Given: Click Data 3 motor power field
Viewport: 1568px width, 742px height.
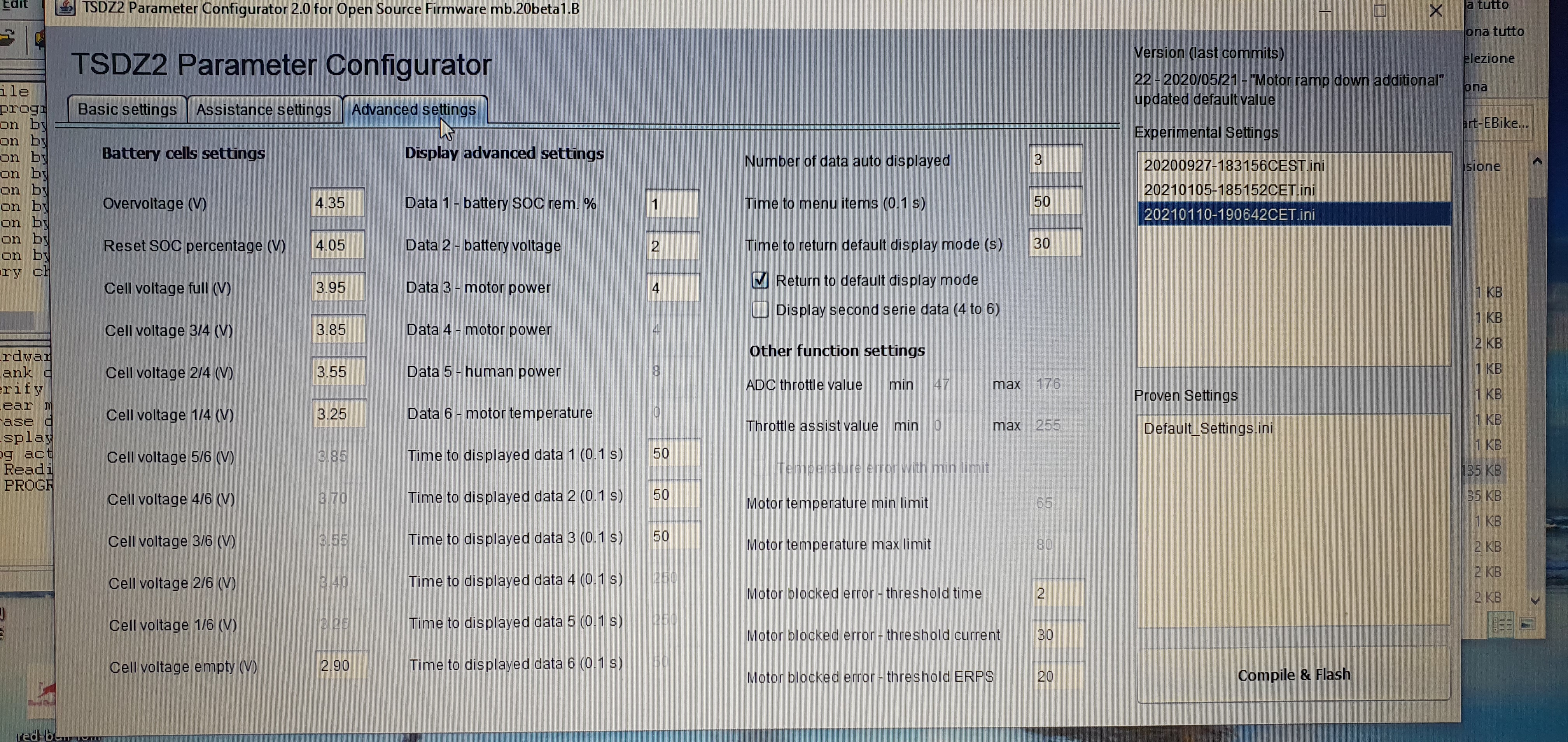Looking at the screenshot, I should coord(673,287).
